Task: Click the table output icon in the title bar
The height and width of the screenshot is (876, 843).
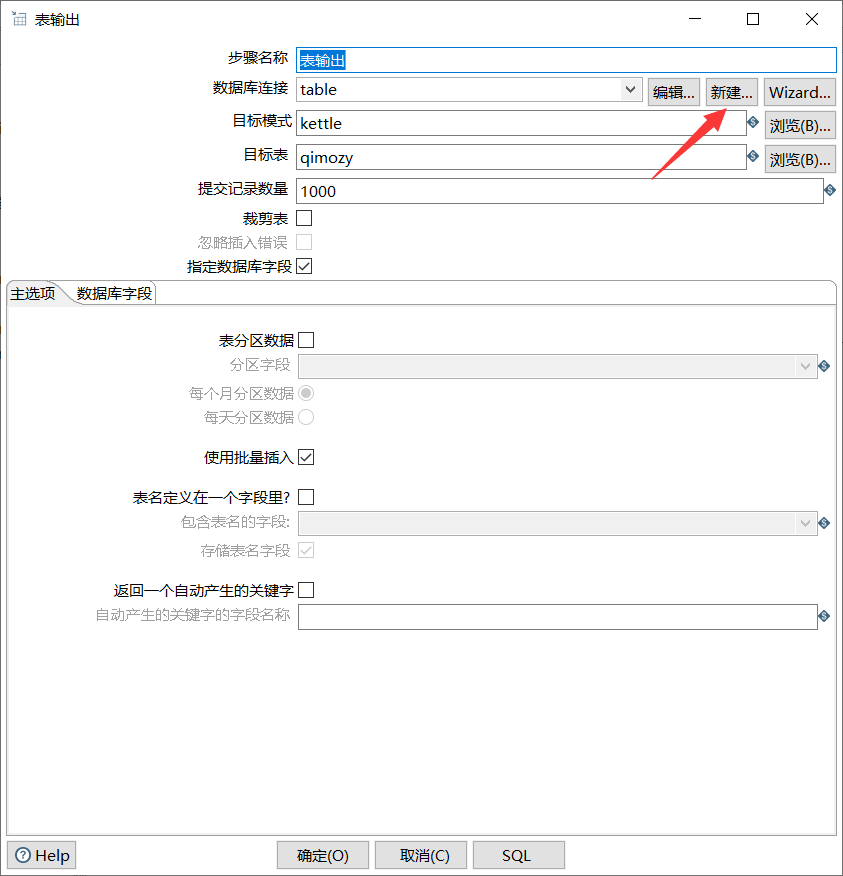Action: 19,19
